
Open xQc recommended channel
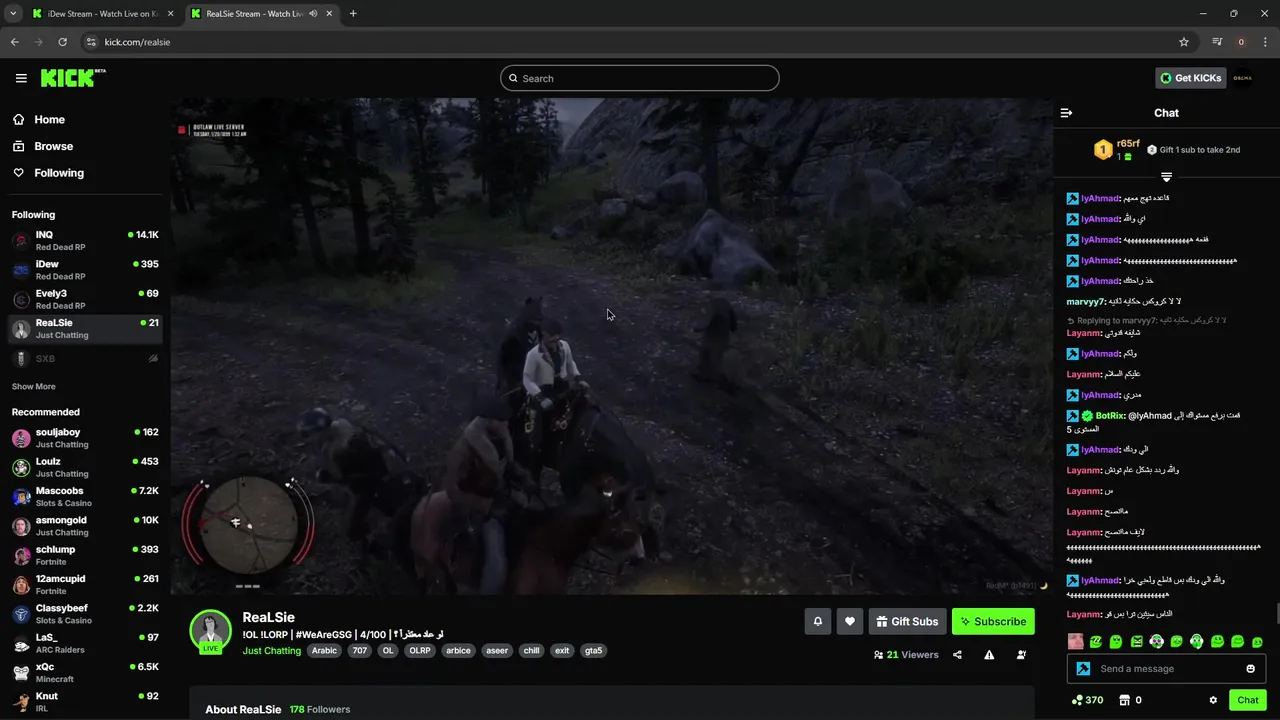click(x=85, y=672)
